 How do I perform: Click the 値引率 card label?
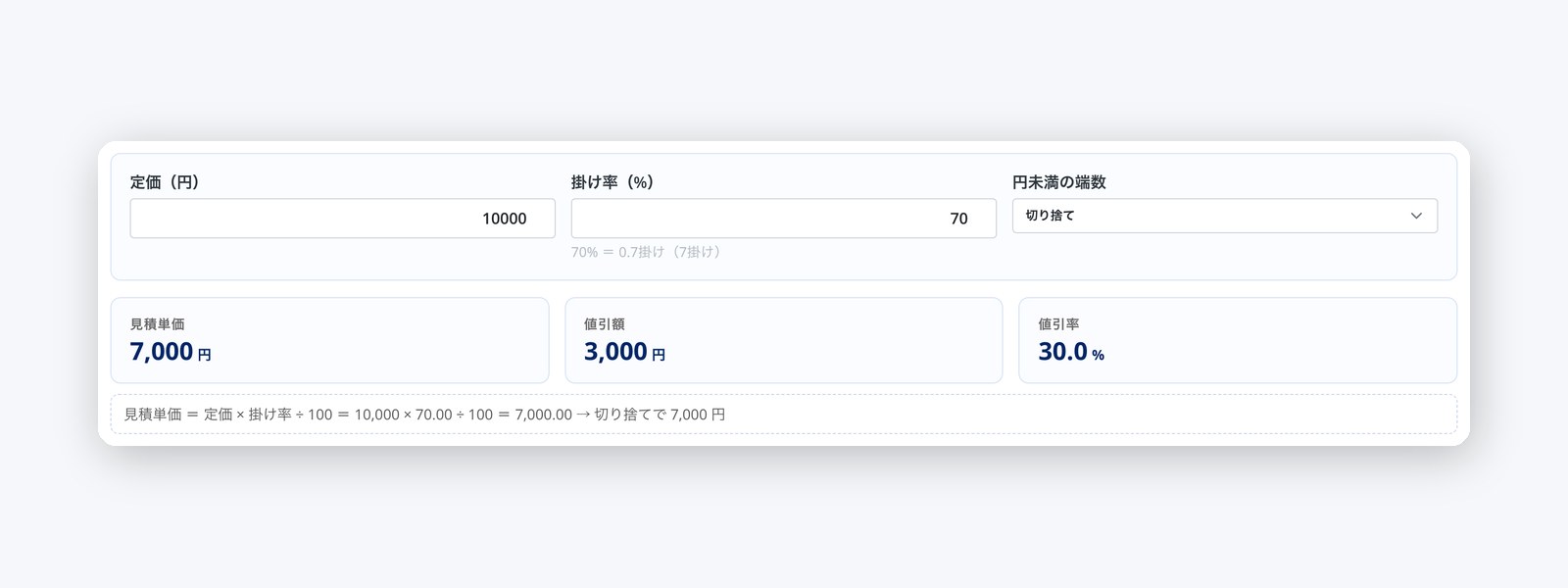1058,324
